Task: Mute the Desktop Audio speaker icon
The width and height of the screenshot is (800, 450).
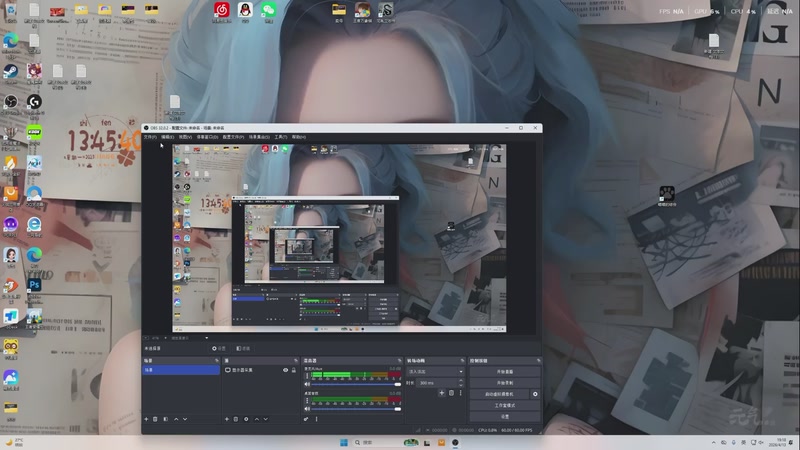Action: (x=307, y=409)
